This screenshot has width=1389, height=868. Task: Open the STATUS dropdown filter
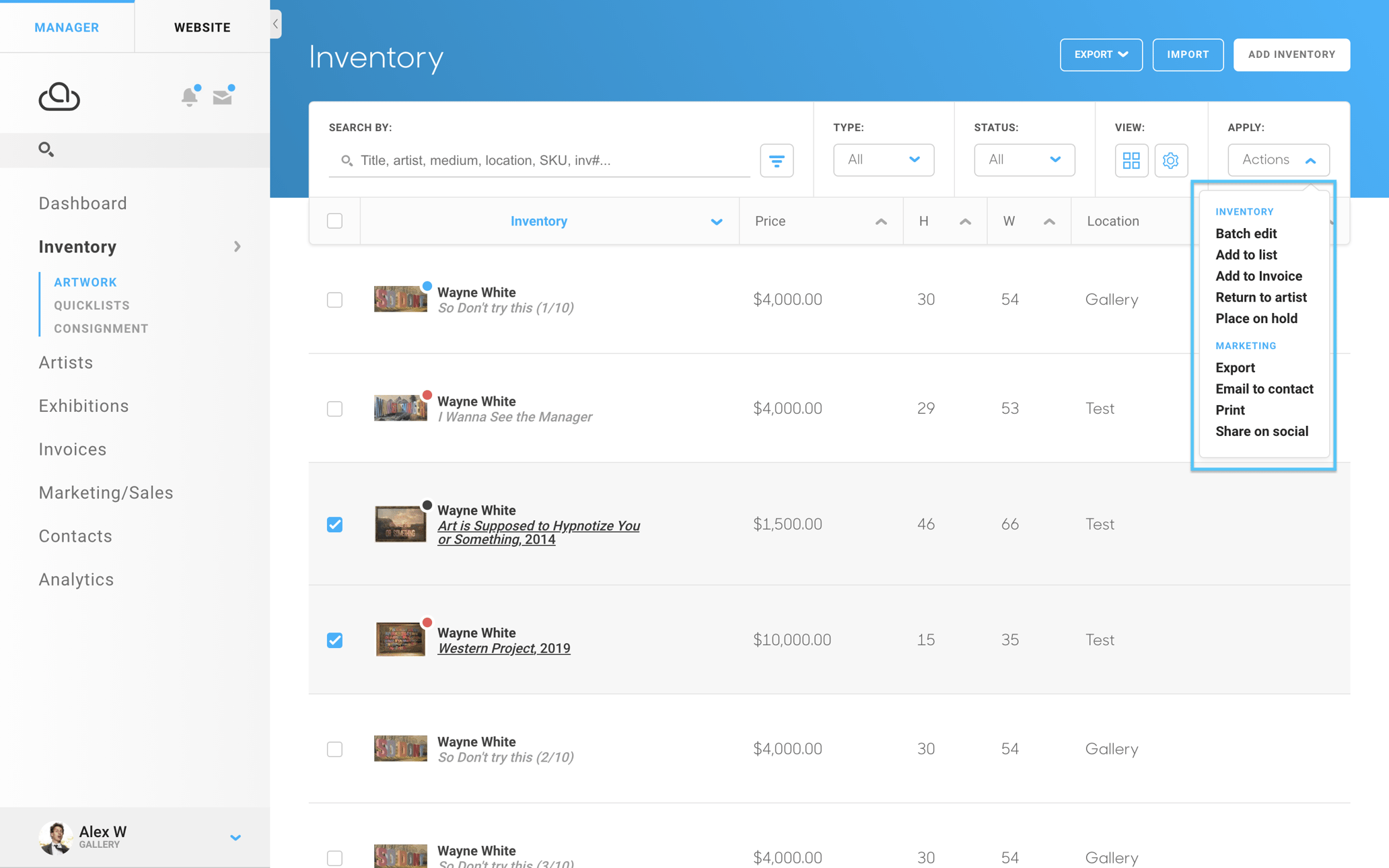[1024, 159]
